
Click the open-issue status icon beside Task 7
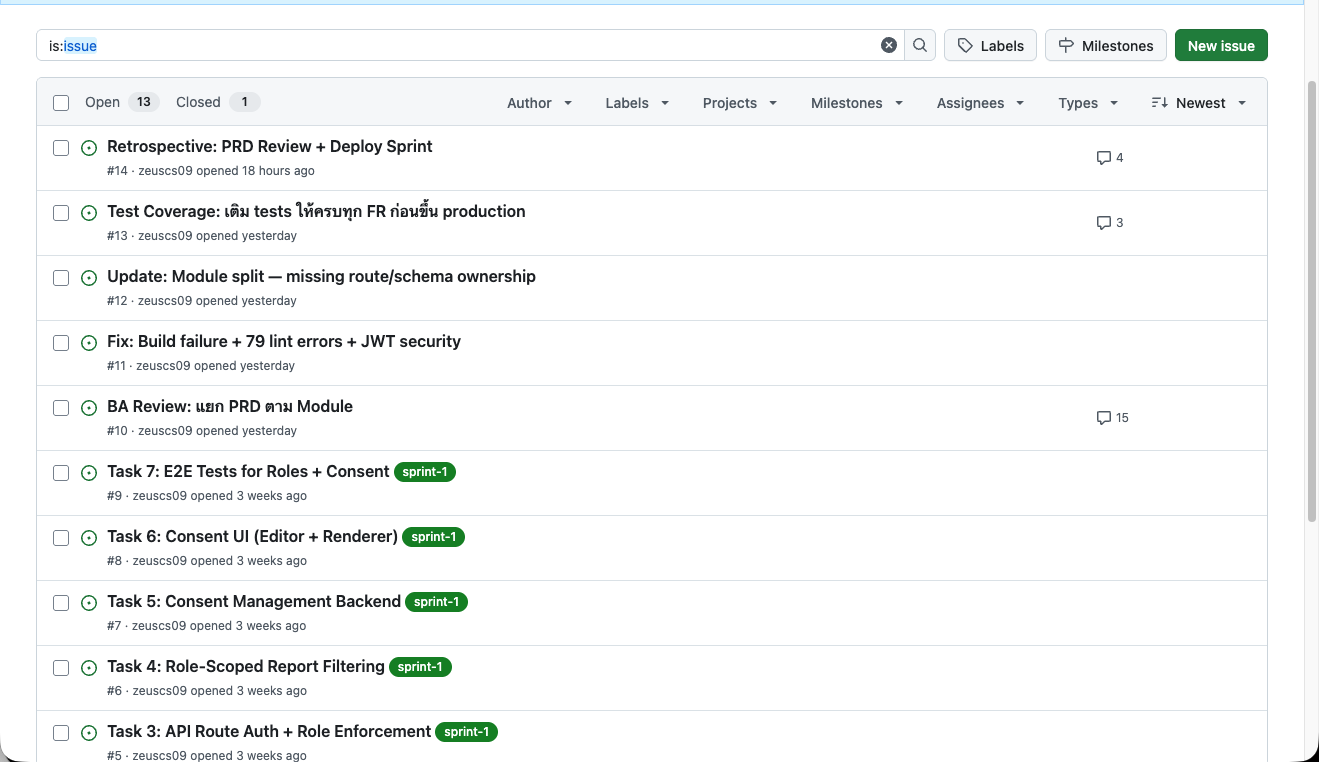[x=89, y=473]
